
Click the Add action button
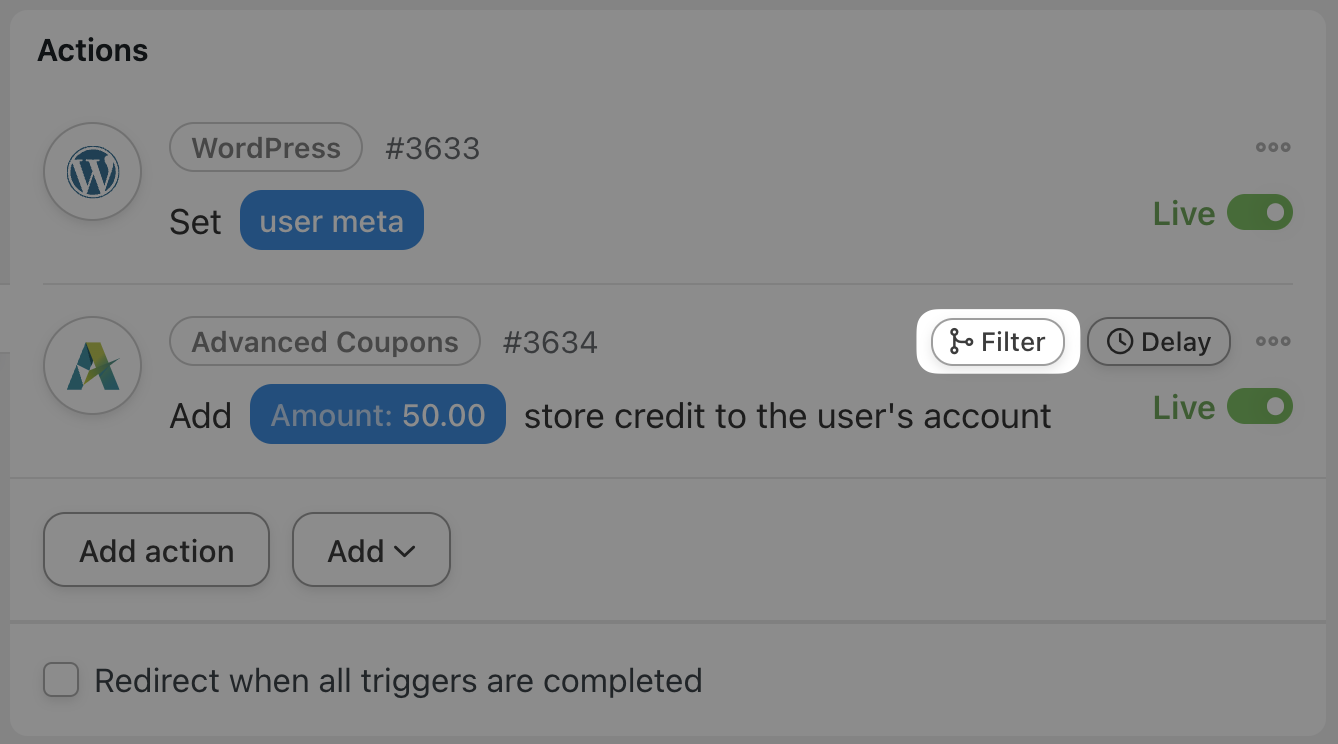(x=157, y=550)
